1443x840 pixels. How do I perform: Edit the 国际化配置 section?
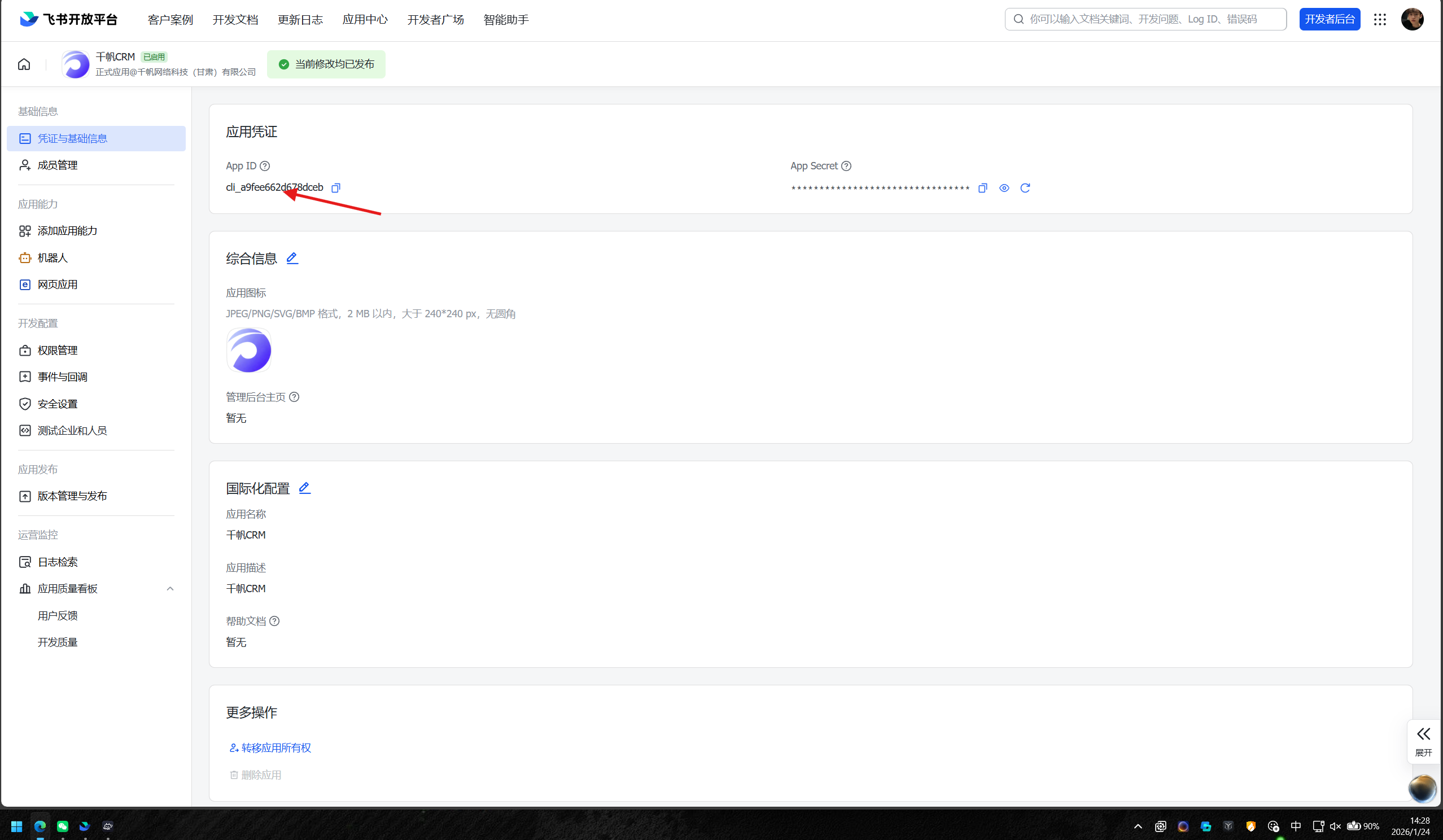(x=305, y=488)
